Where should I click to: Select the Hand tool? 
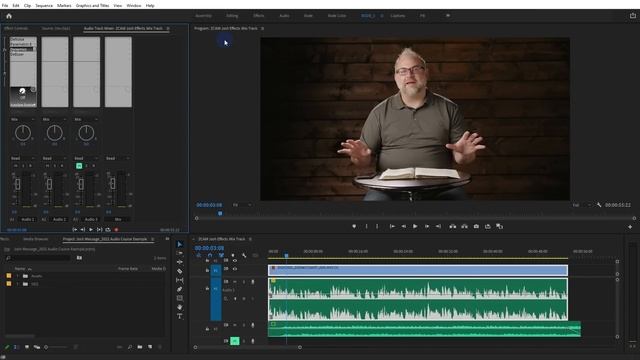(180, 307)
